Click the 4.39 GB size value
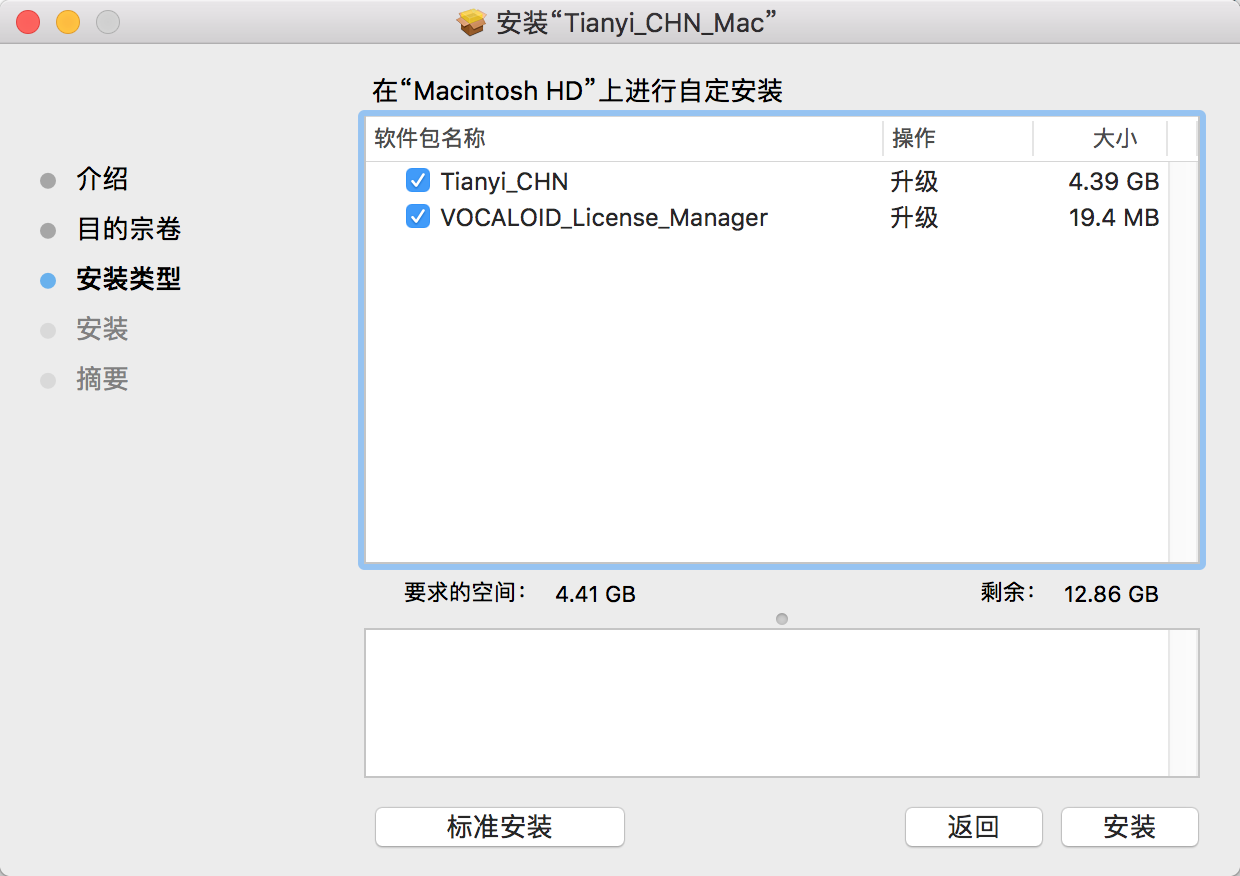The image size is (1240, 876). [x=1114, y=182]
